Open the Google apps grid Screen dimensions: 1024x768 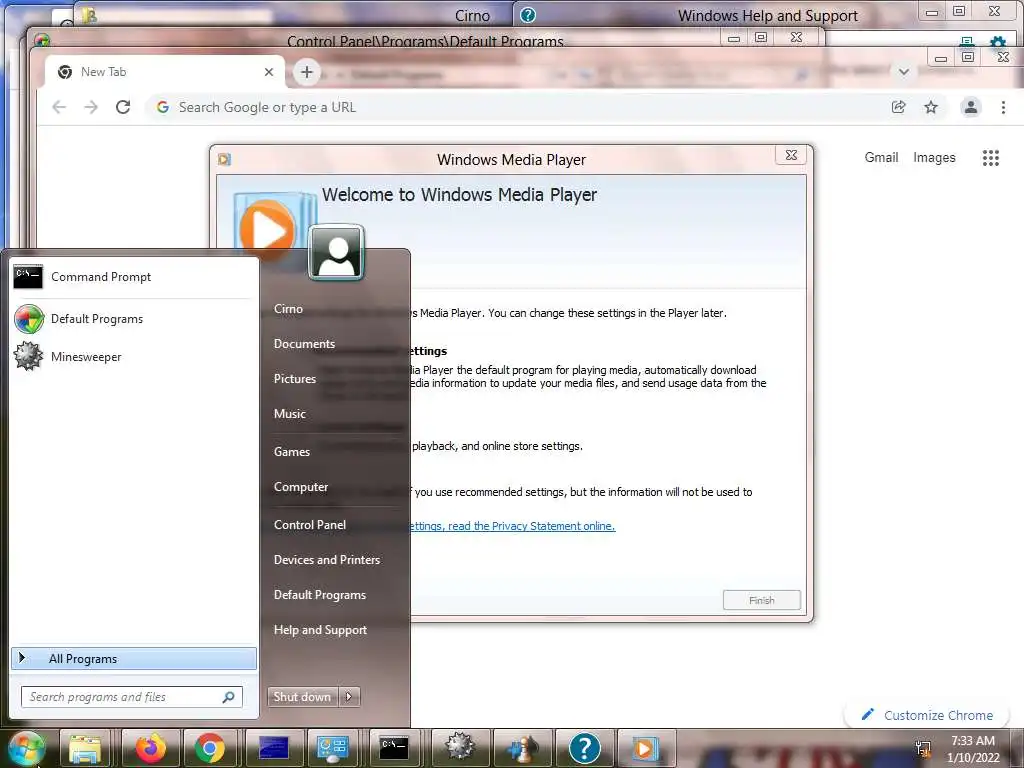click(x=991, y=157)
